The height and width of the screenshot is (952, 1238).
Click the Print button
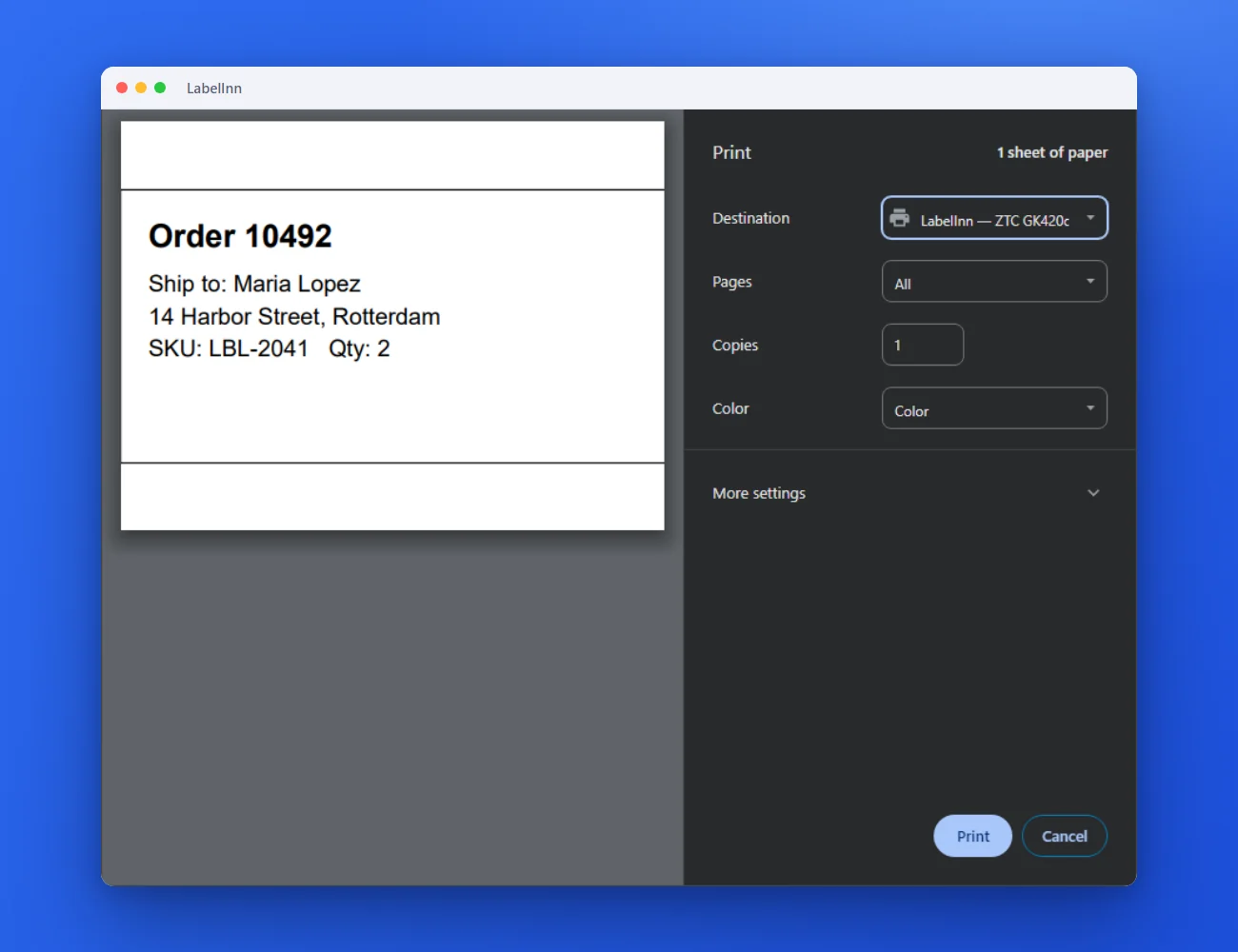click(x=972, y=836)
